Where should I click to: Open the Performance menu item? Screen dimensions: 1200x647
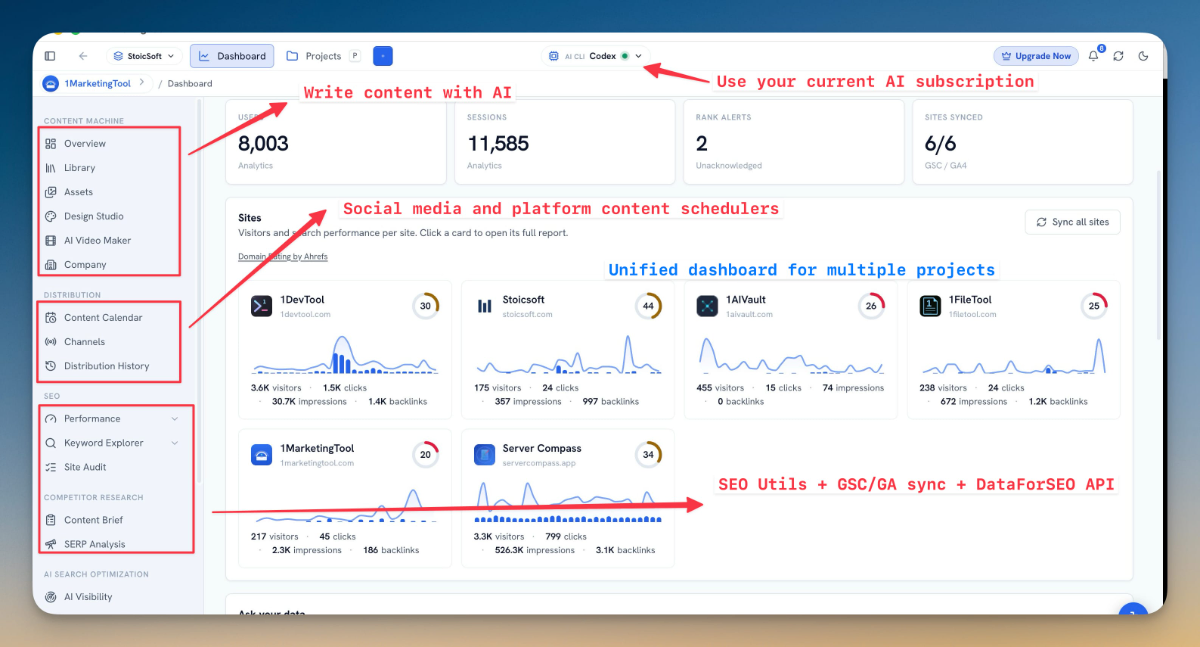(x=92, y=419)
